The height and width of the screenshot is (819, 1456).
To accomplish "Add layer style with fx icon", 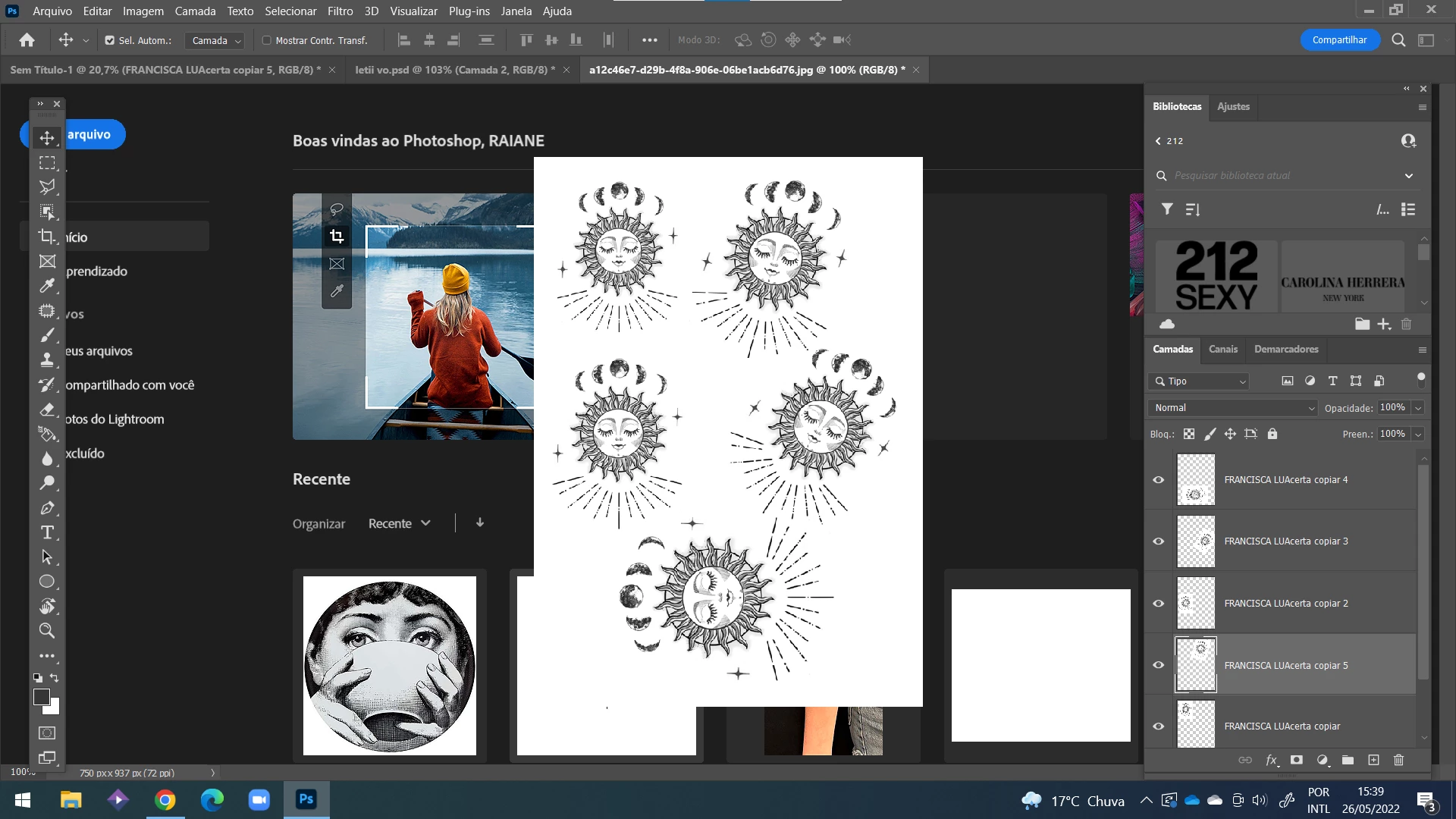I will (1272, 760).
